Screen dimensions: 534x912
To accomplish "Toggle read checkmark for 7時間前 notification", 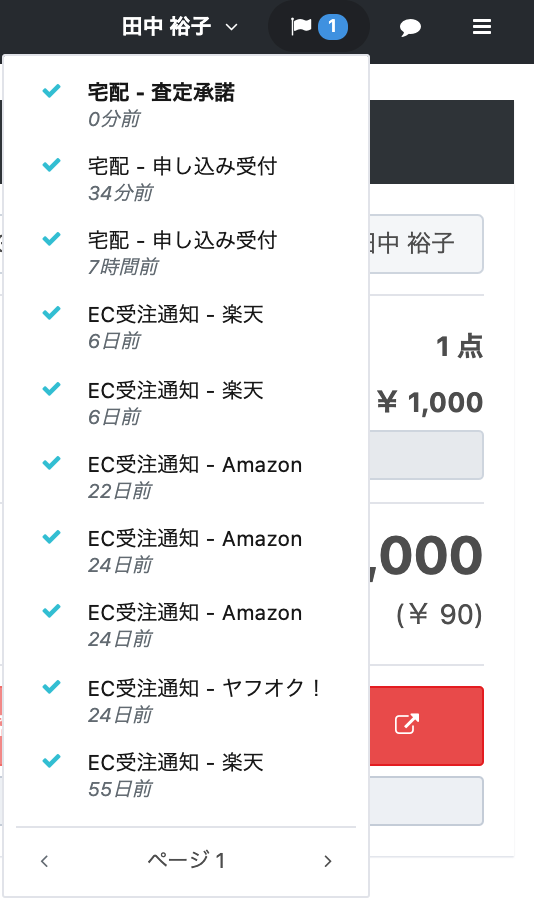I will pos(51,238).
